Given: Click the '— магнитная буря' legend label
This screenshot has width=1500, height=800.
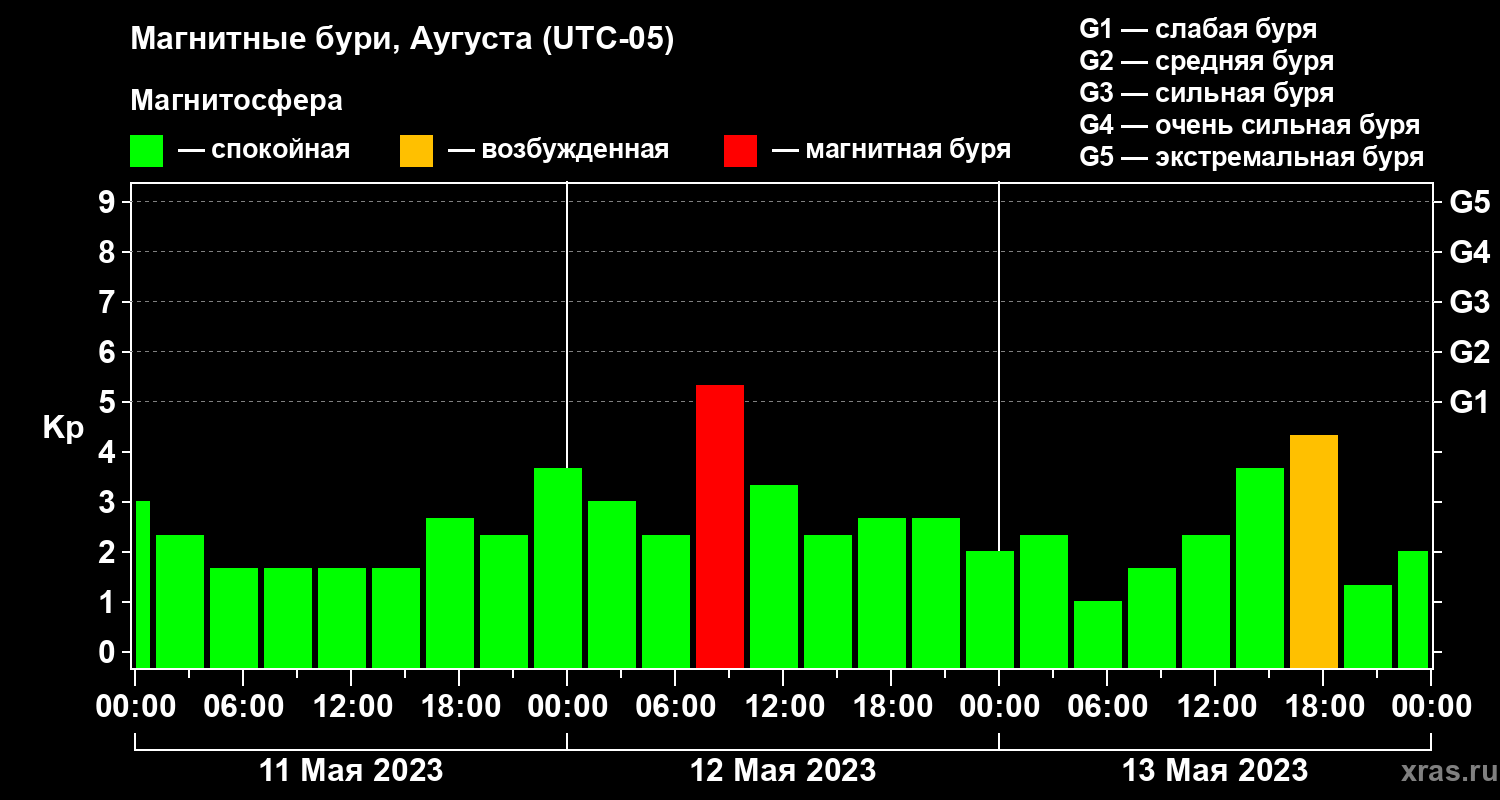Looking at the screenshot, I should coord(892,150).
